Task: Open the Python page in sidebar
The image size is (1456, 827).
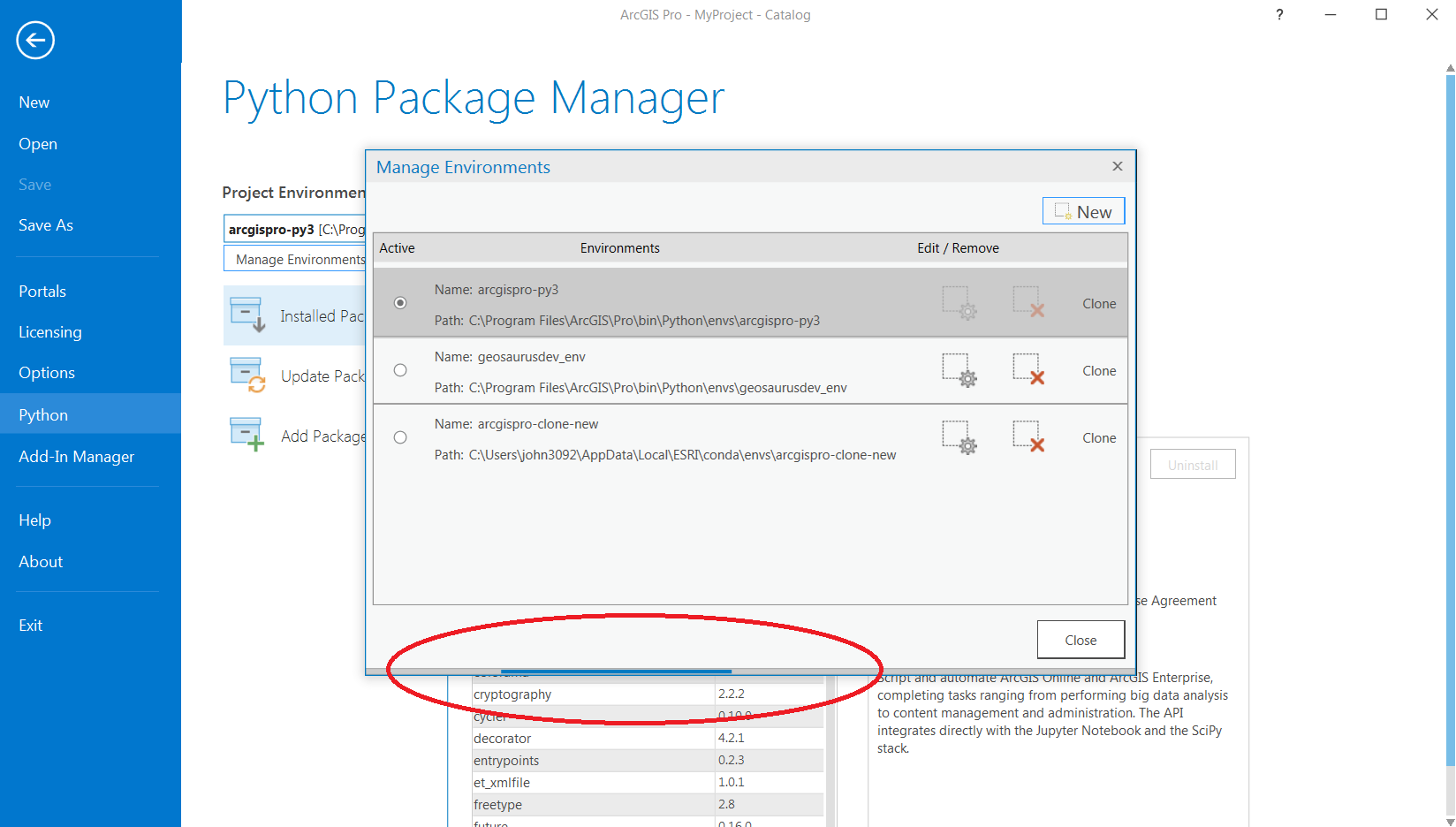Action: pos(90,414)
